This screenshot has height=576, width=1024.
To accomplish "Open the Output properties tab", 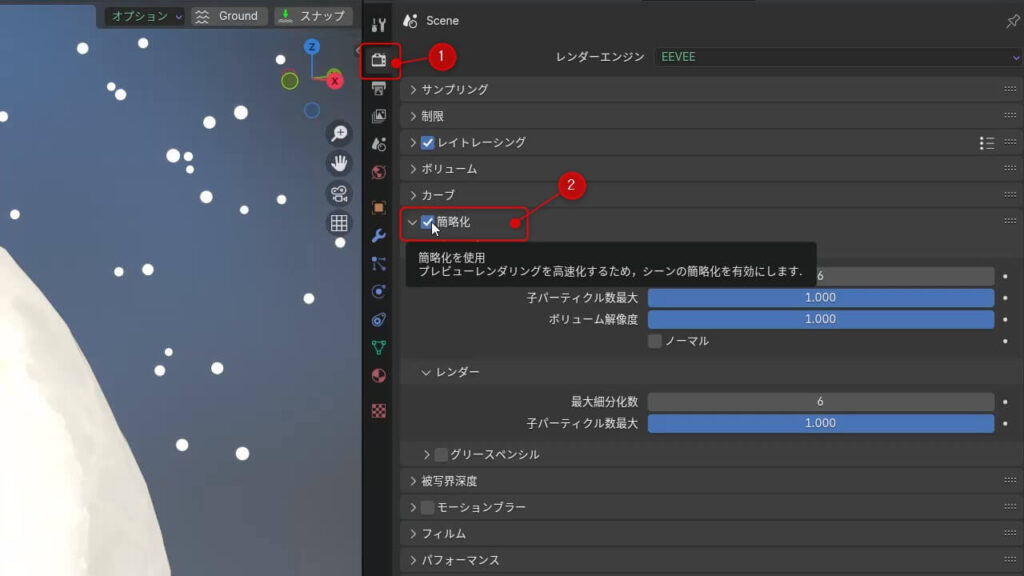I will point(379,88).
